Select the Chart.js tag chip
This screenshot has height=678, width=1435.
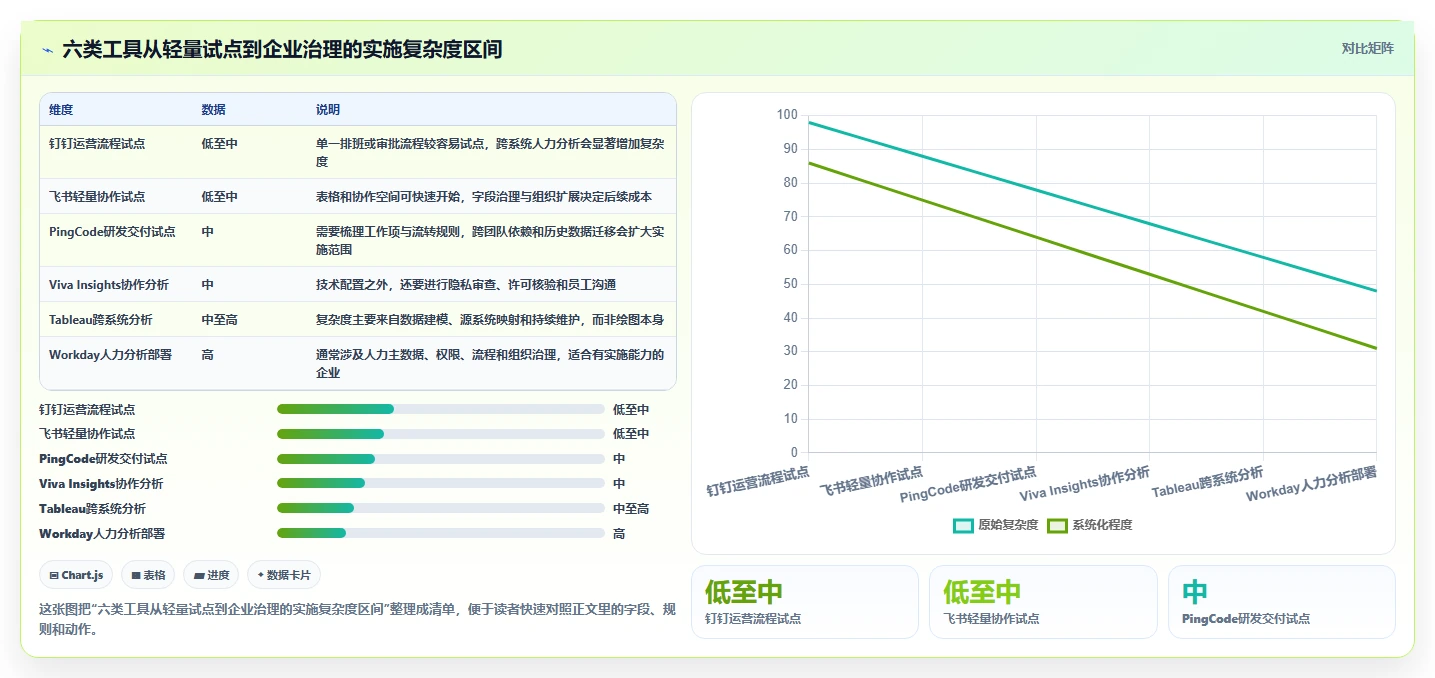pos(76,575)
